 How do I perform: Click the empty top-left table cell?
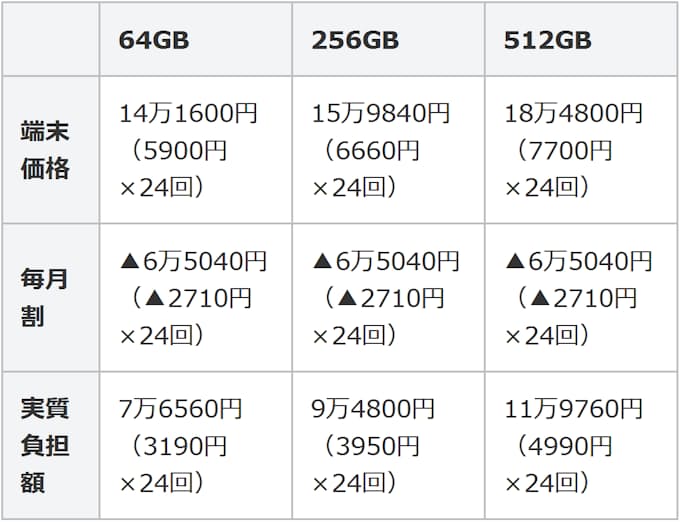[x=50, y=40]
